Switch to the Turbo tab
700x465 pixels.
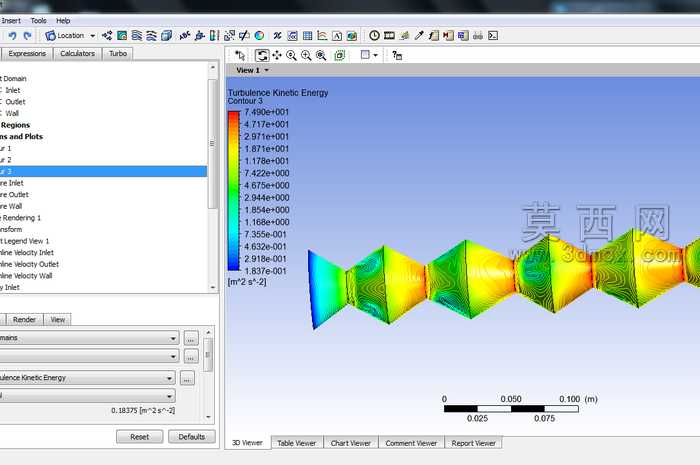click(118, 54)
